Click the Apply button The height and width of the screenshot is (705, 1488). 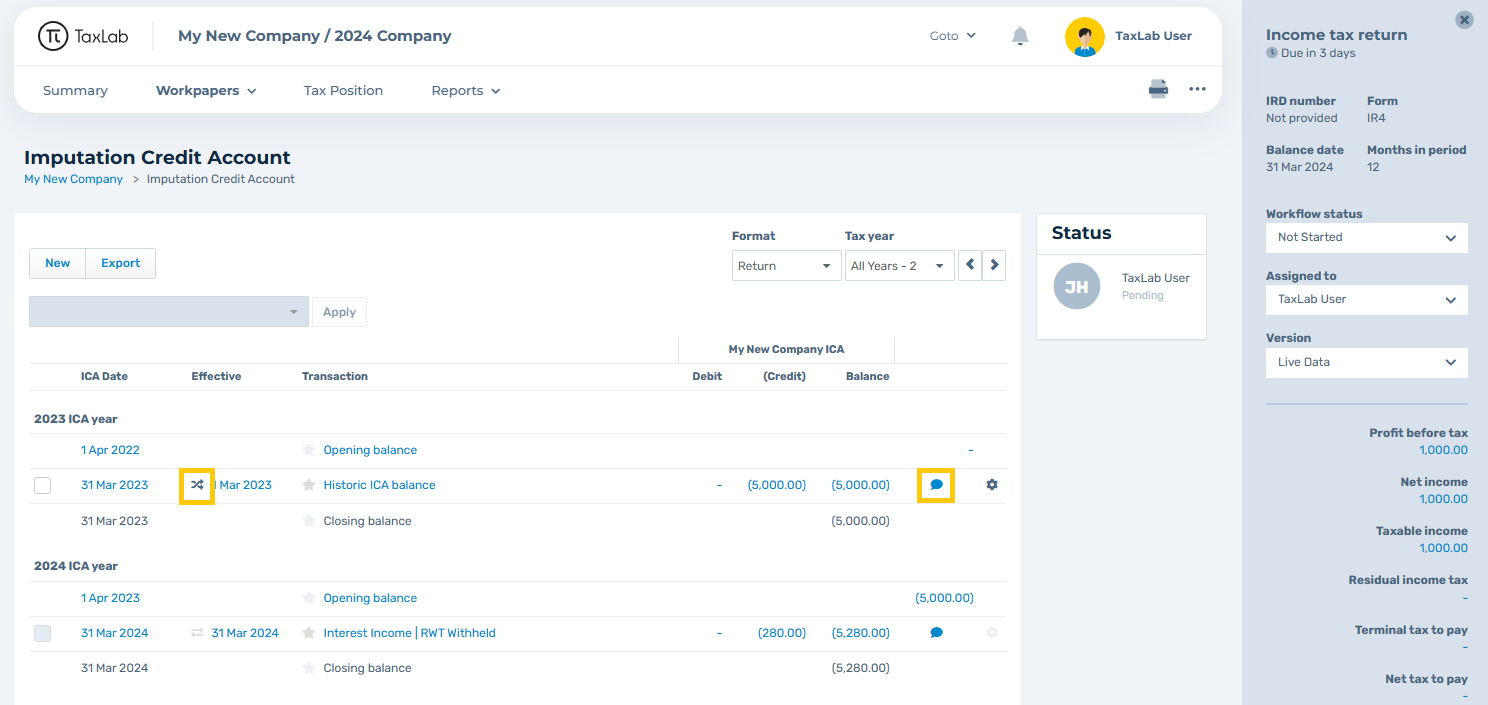(x=339, y=312)
